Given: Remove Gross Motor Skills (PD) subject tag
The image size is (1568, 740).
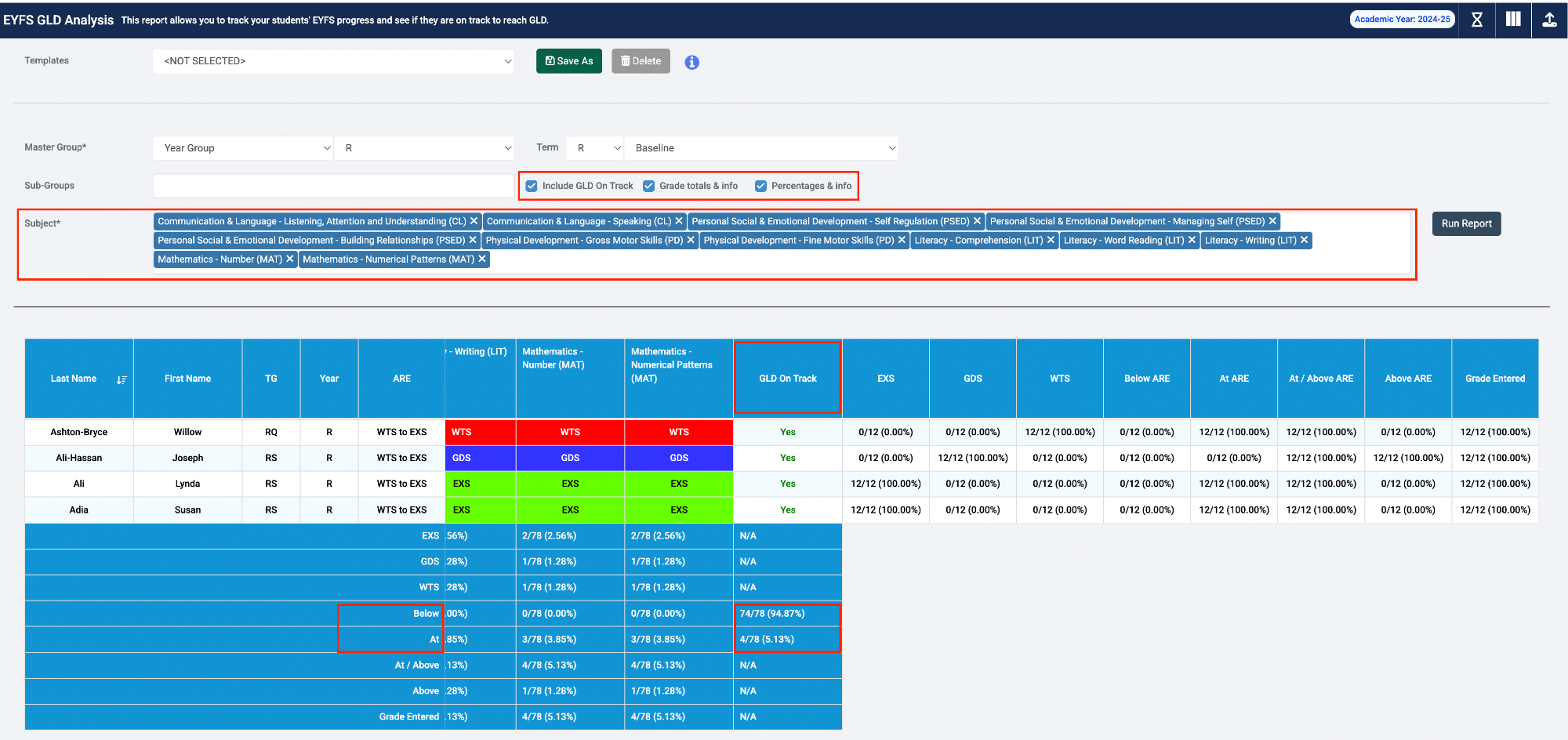Looking at the screenshot, I should [x=691, y=240].
